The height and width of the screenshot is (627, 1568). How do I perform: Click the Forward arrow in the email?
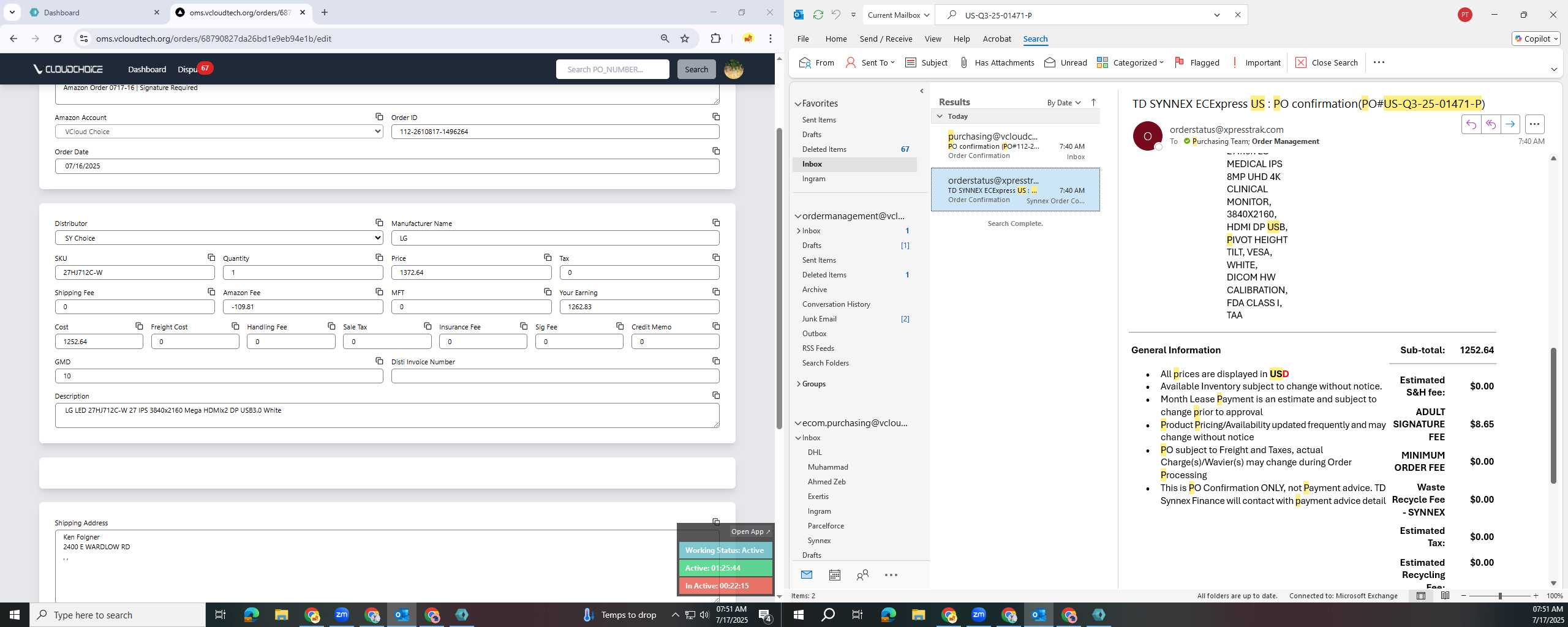(x=1510, y=124)
